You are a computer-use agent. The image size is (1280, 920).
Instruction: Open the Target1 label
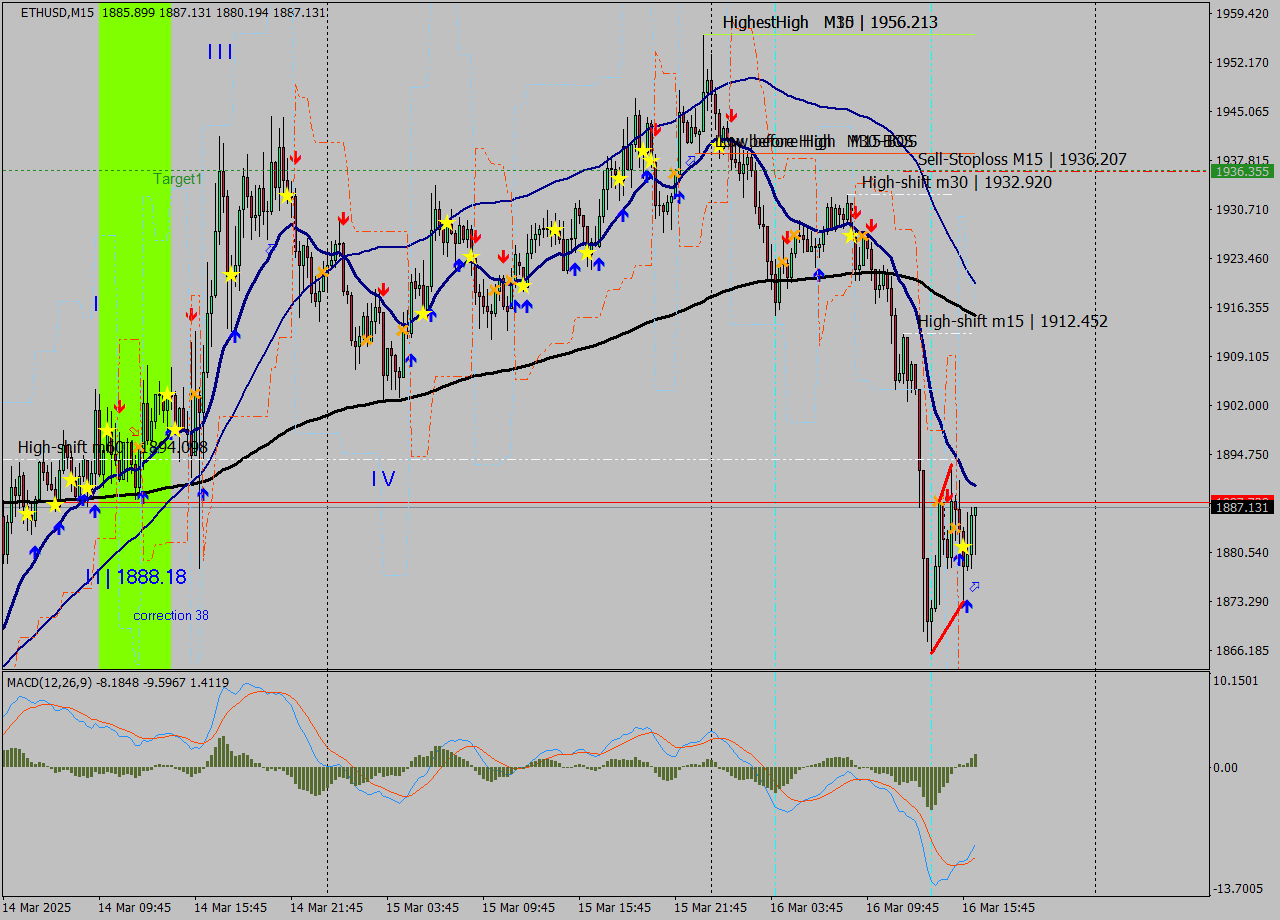pyautogui.click(x=178, y=180)
